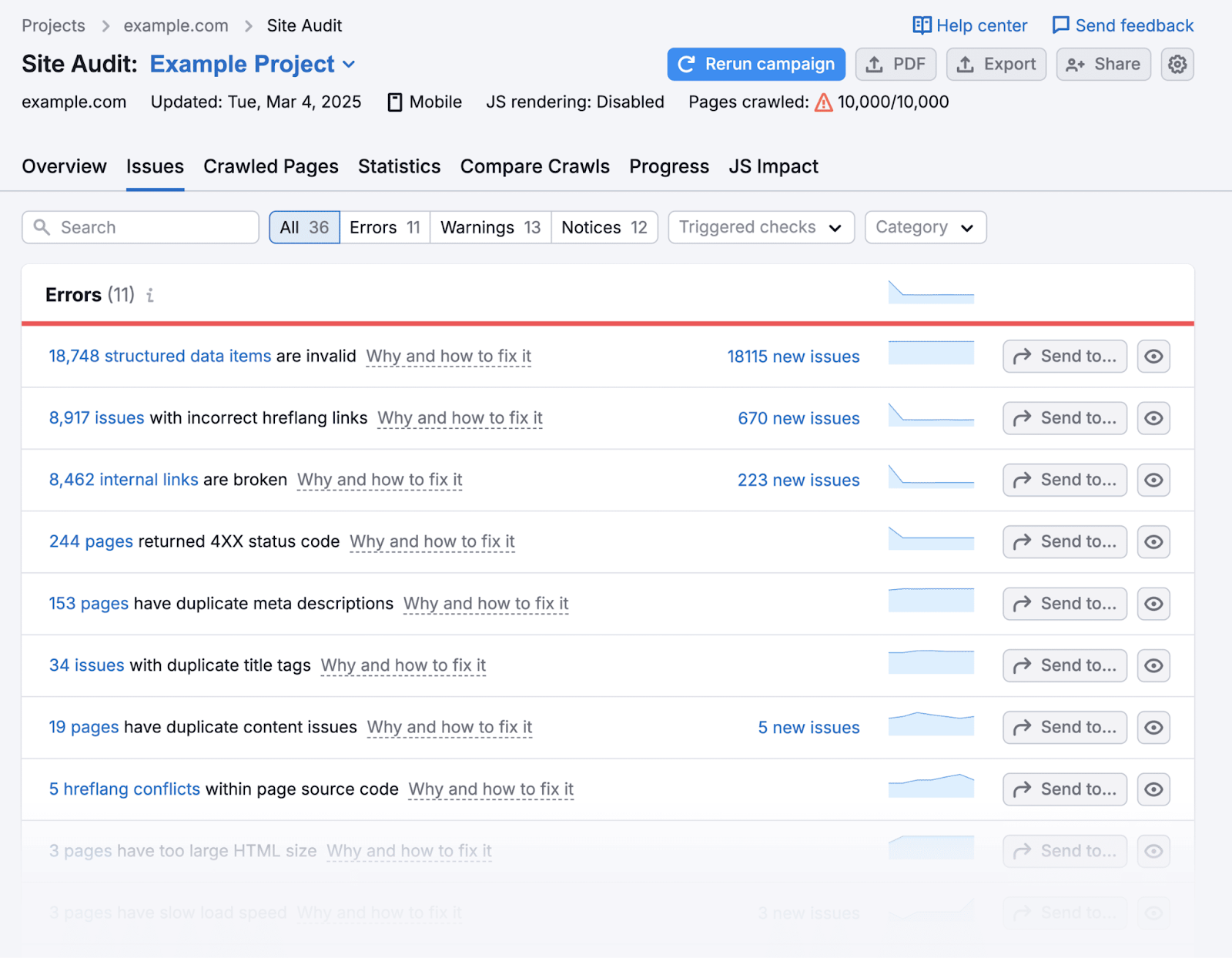This screenshot has width=1232, height=958.
Task: Click the Help center icon
Action: click(921, 25)
